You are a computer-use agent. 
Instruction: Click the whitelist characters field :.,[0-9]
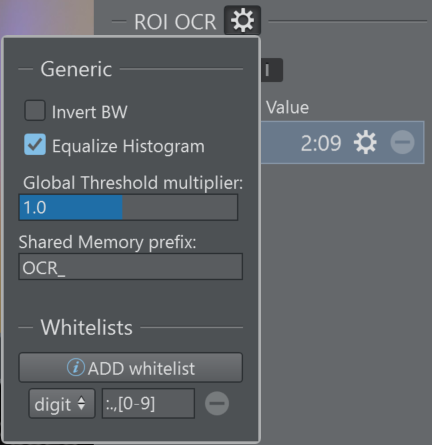[148, 404]
